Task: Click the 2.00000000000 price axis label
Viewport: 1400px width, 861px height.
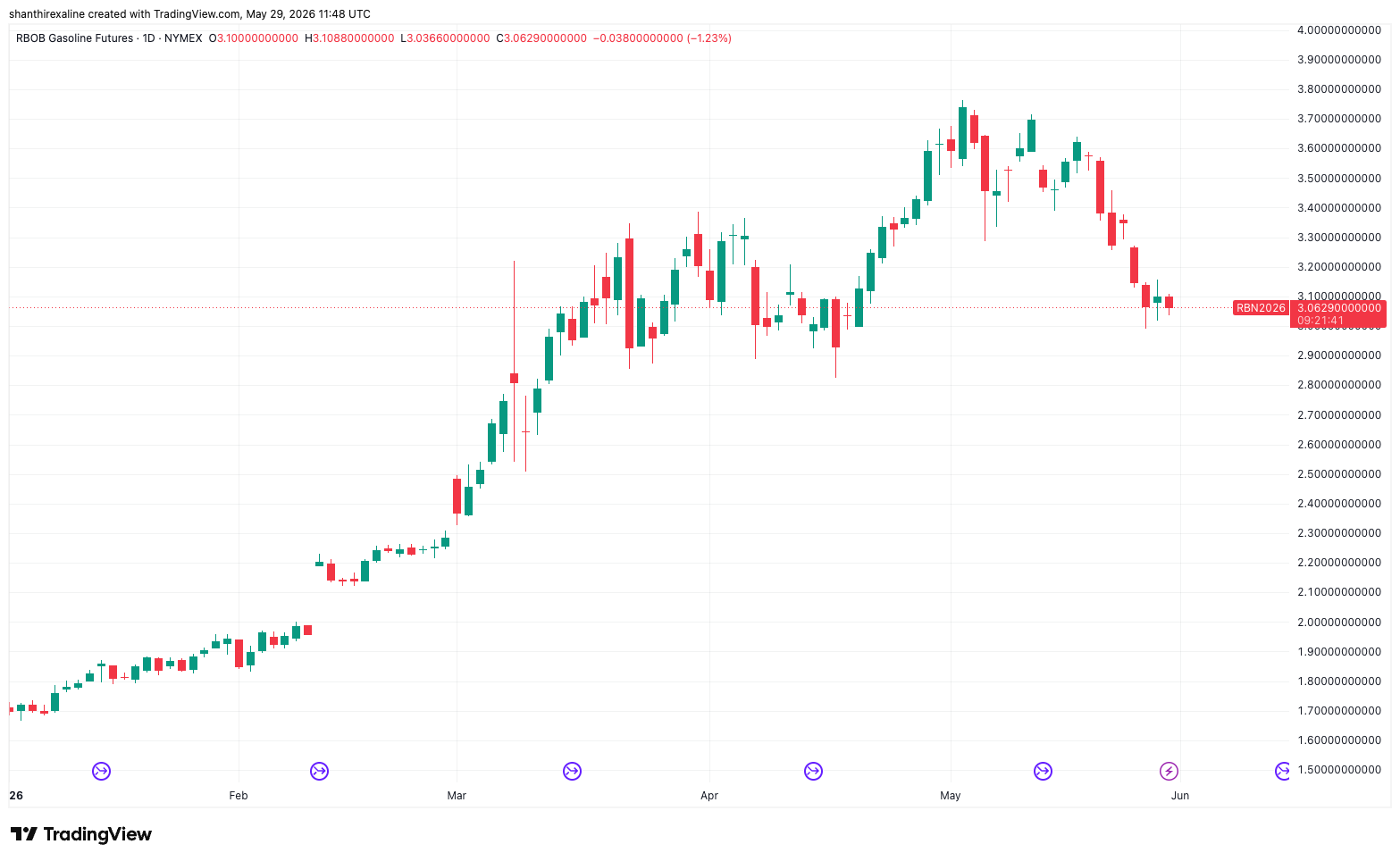Action: 1339,623
